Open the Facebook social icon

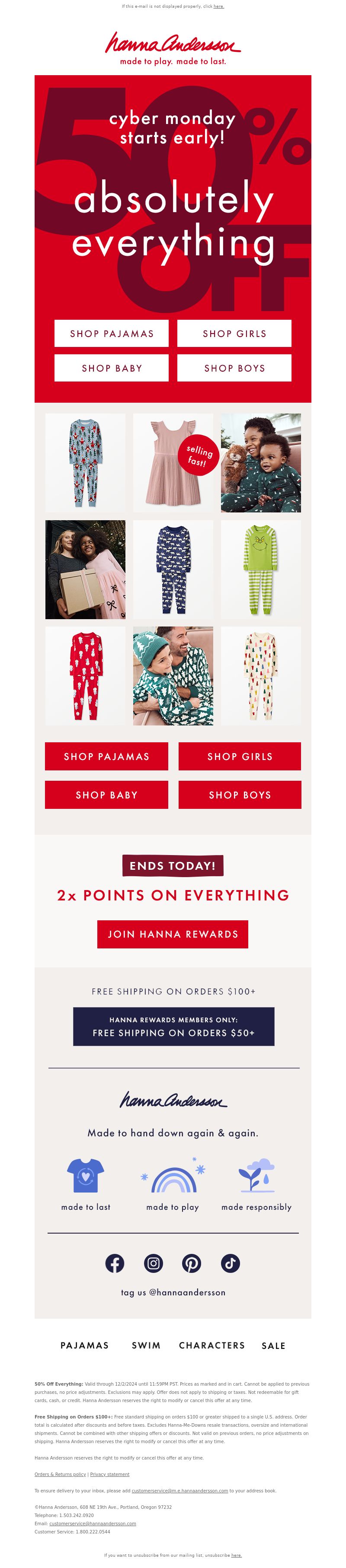tap(115, 1263)
